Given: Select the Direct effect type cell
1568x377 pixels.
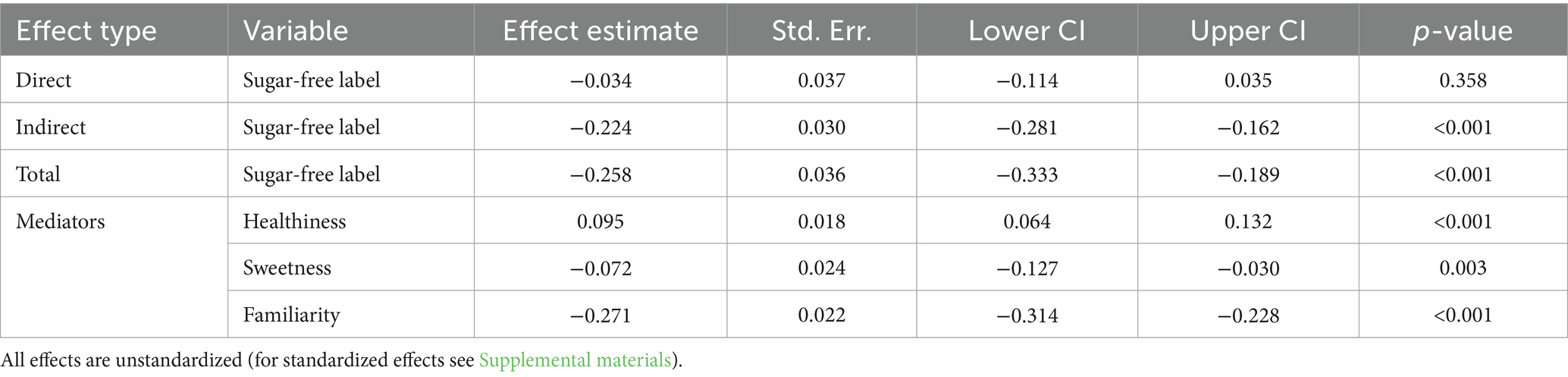Looking at the screenshot, I should pos(44,80).
